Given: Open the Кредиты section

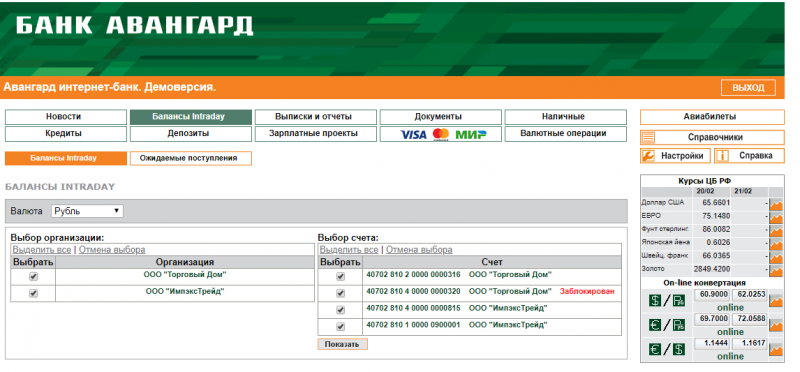Looking at the screenshot, I should tap(66, 134).
